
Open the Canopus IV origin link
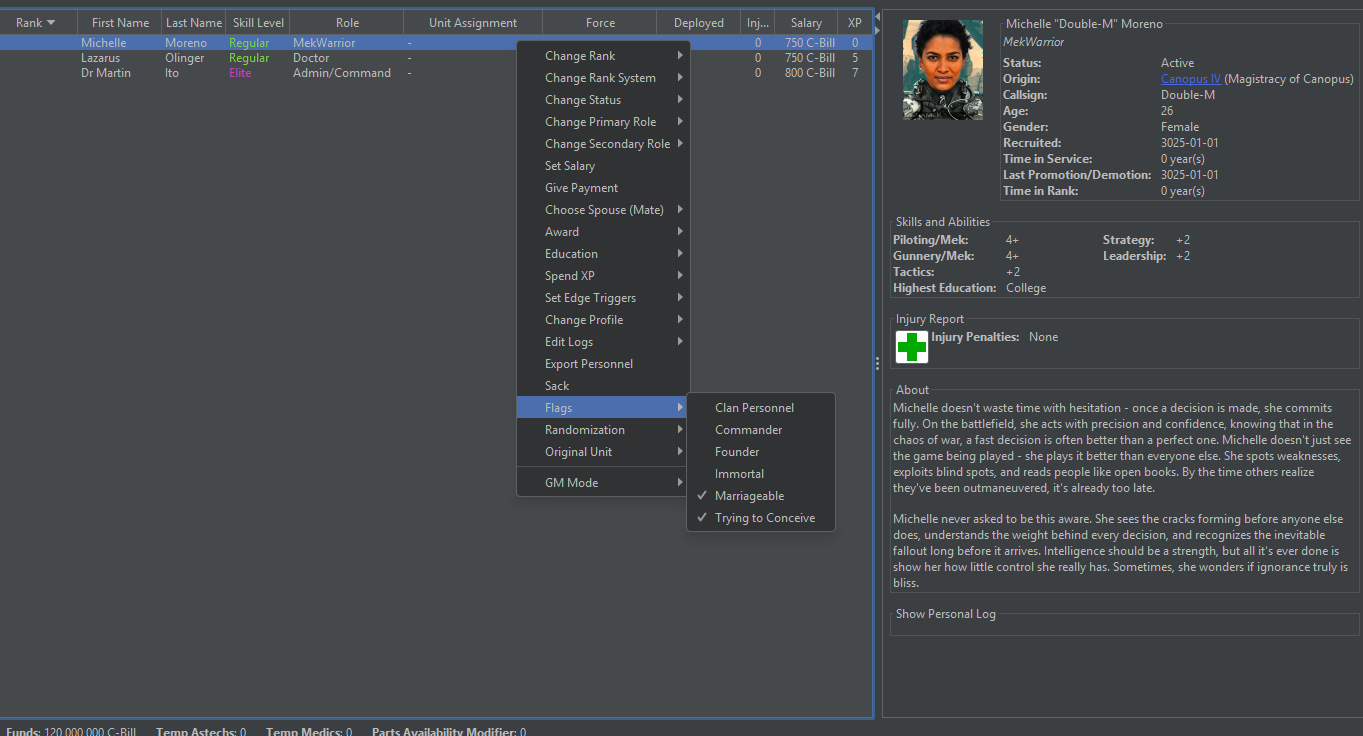coord(1190,78)
